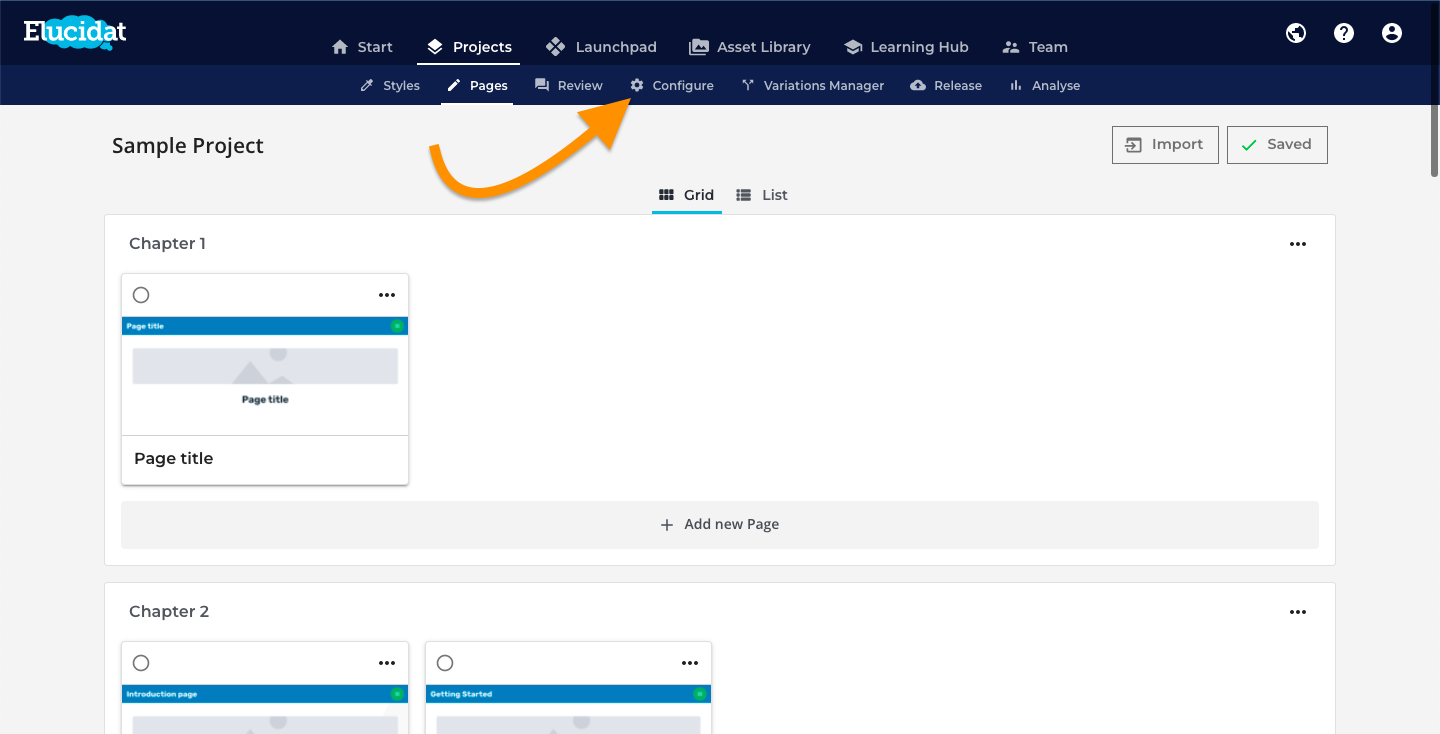Image resolution: width=1440 pixels, height=734 pixels.
Task: Click Add new Page in Chapter 1
Action: tap(720, 525)
